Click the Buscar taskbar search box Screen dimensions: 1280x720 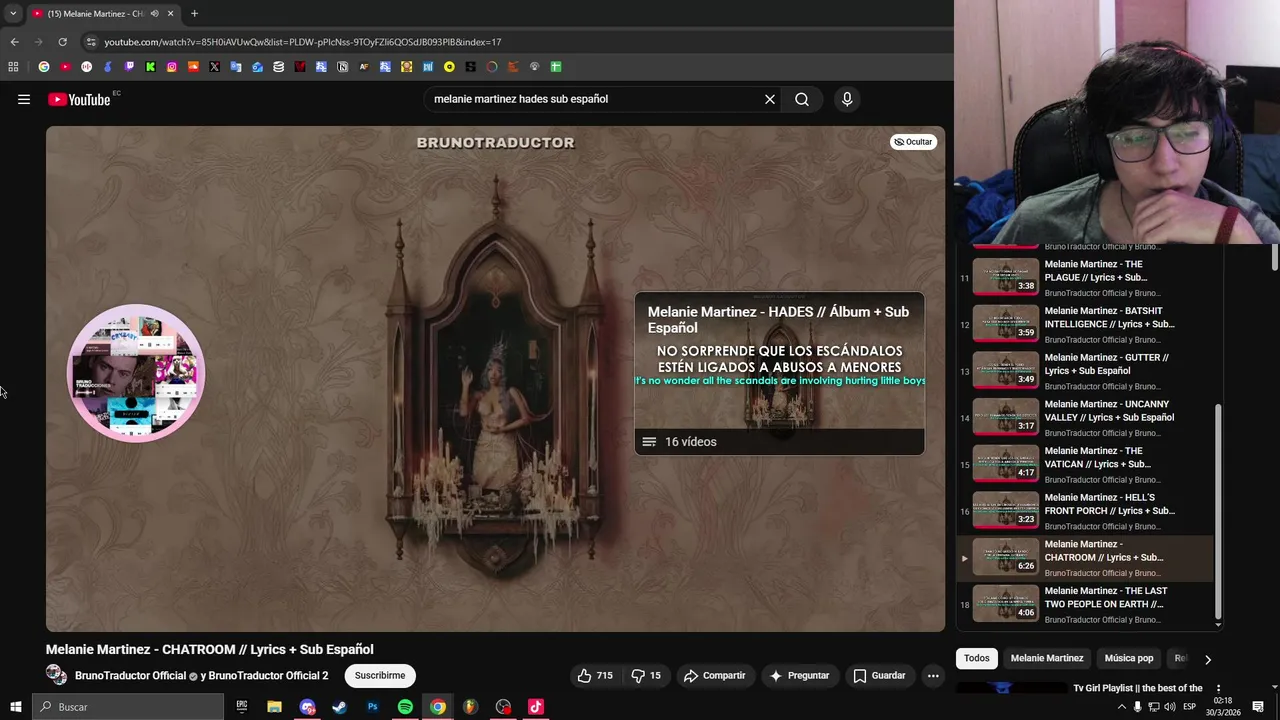pos(128,707)
